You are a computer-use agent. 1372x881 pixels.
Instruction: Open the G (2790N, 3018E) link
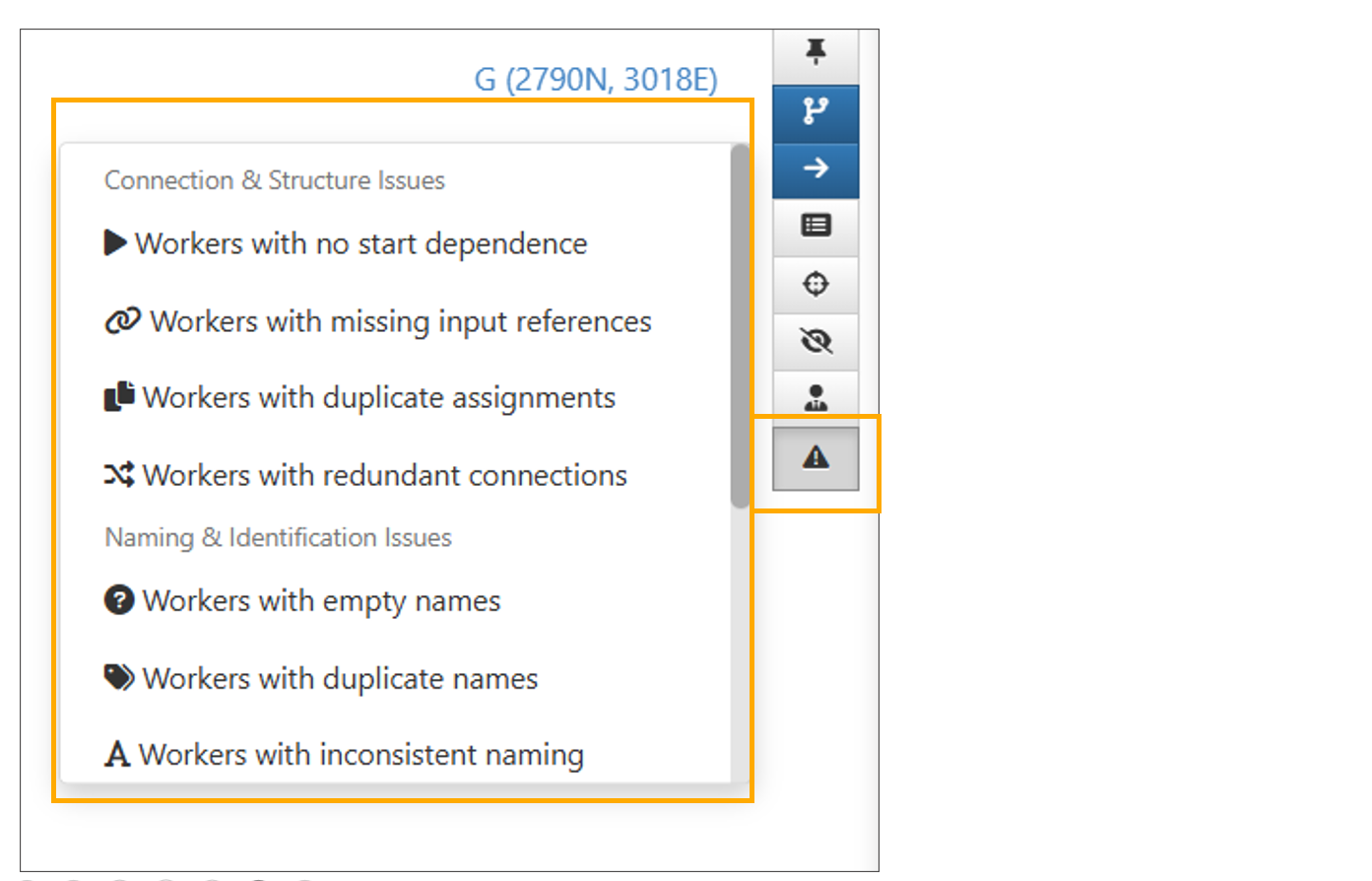[596, 79]
